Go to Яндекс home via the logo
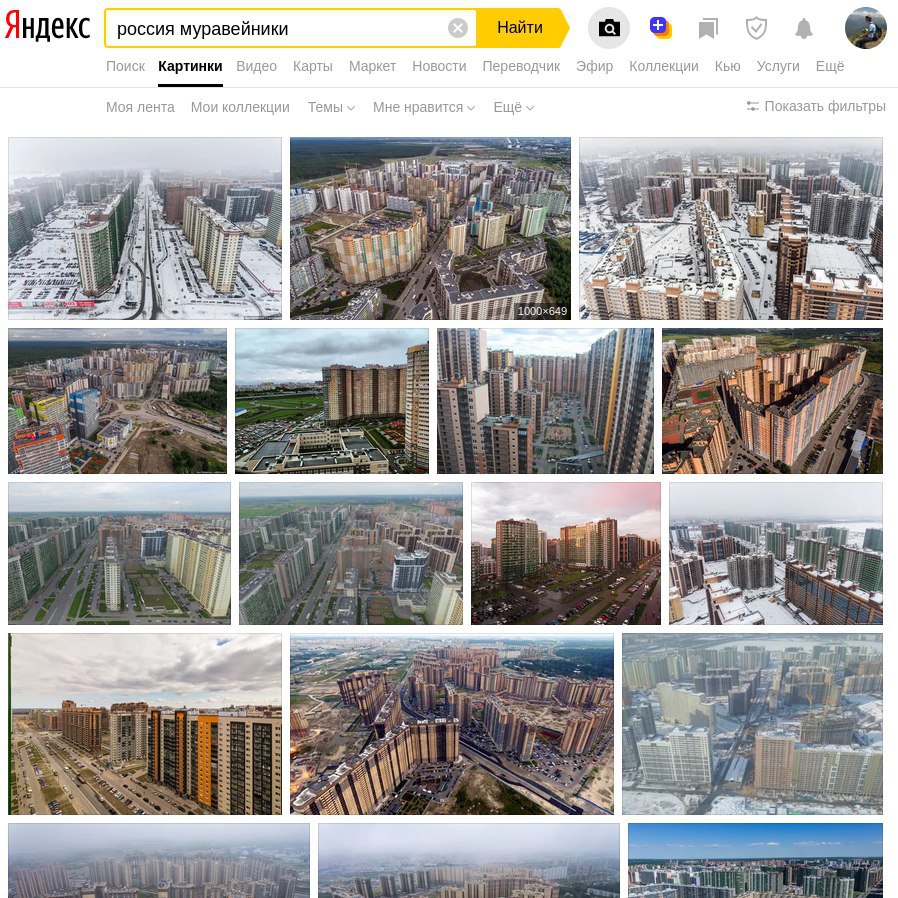898x898 pixels. click(x=48, y=26)
